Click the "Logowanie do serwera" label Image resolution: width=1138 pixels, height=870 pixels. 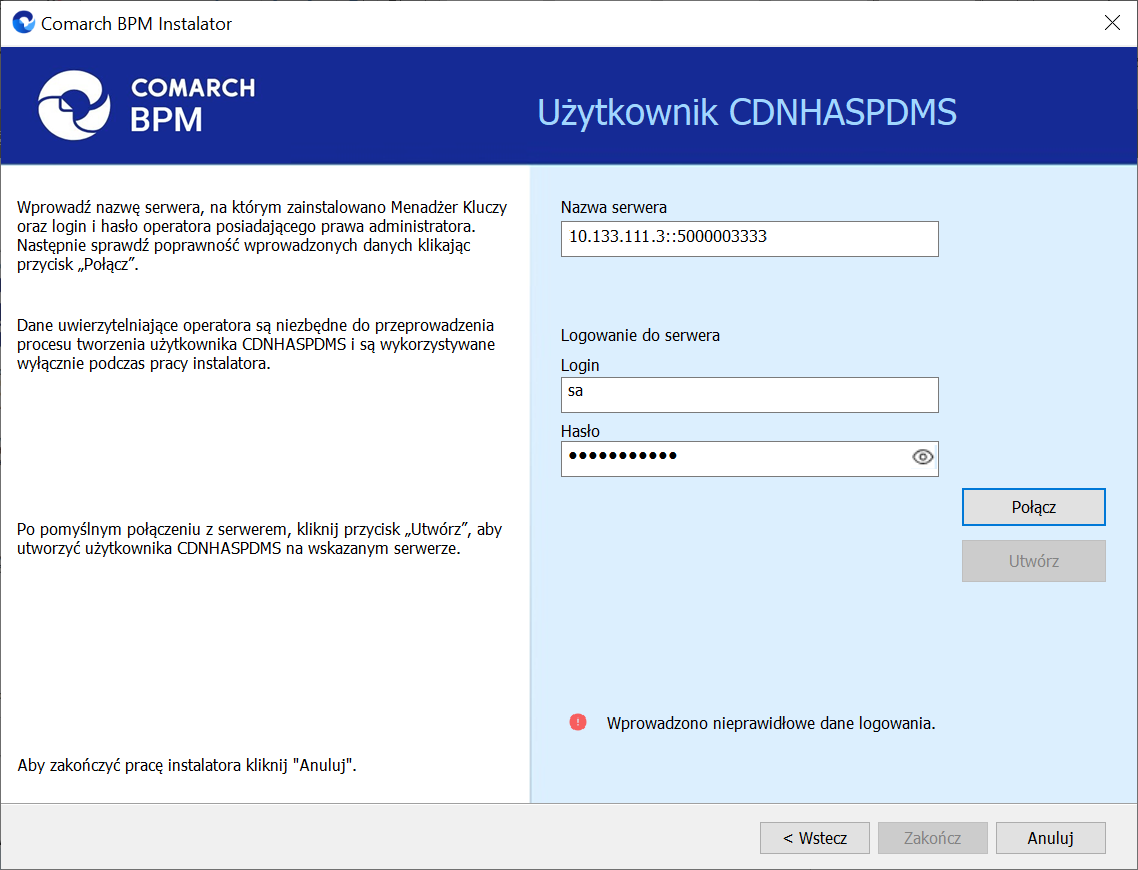[x=640, y=335]
